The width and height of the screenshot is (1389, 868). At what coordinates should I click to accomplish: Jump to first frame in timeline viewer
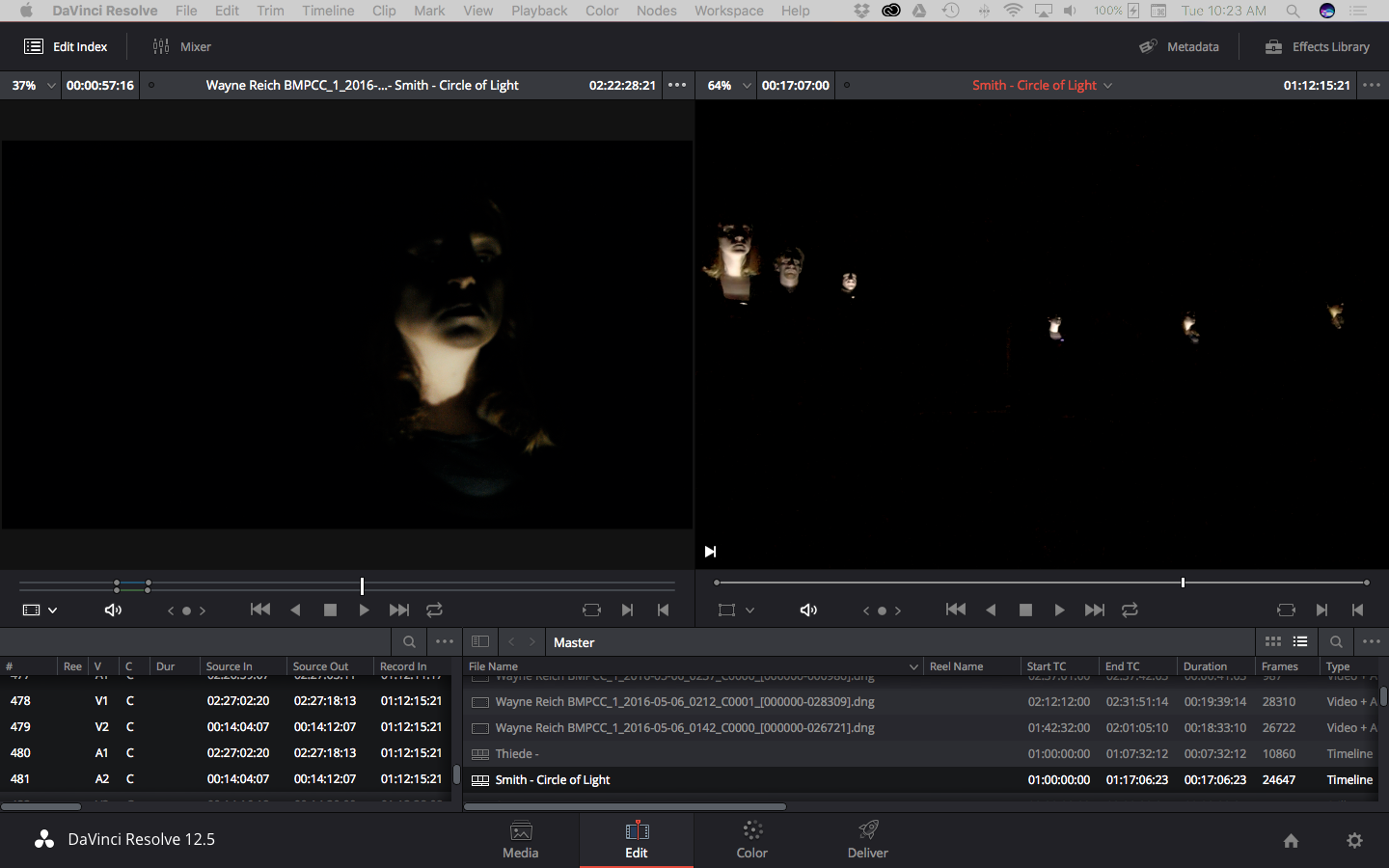pyautogui.click(x=955, y=610)
